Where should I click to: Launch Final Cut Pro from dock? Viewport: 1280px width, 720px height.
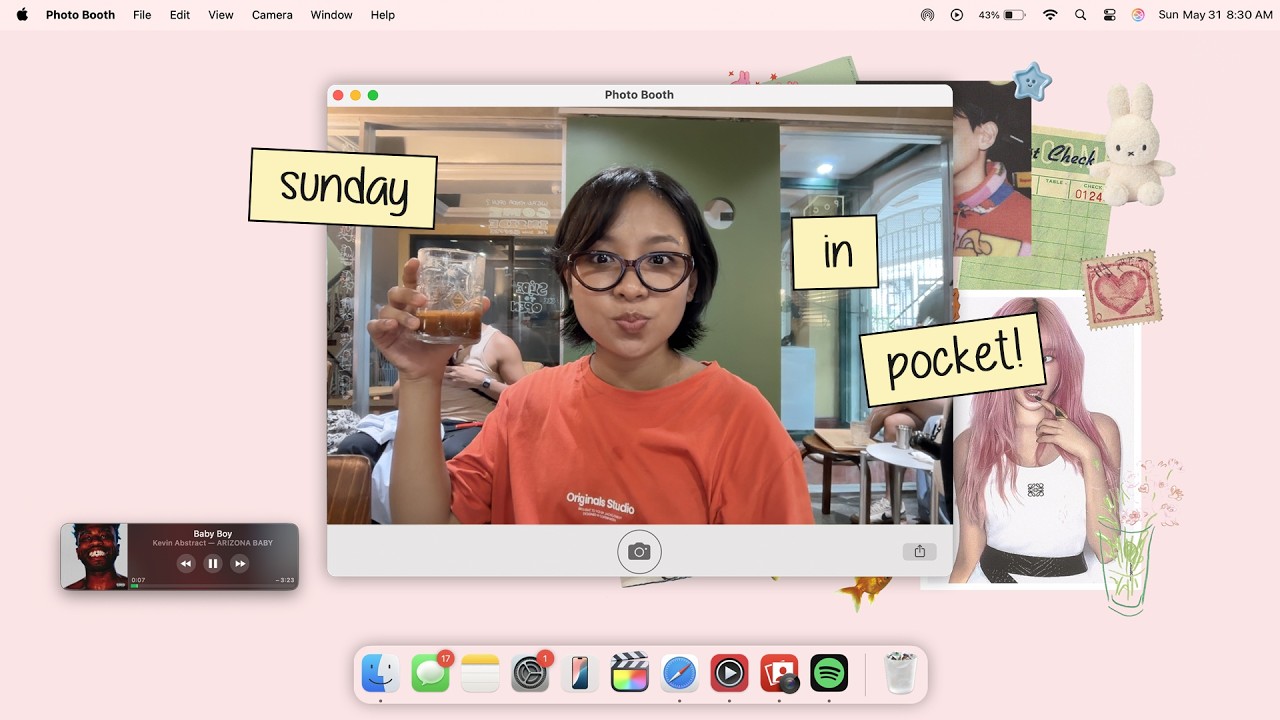click(630, 673)
